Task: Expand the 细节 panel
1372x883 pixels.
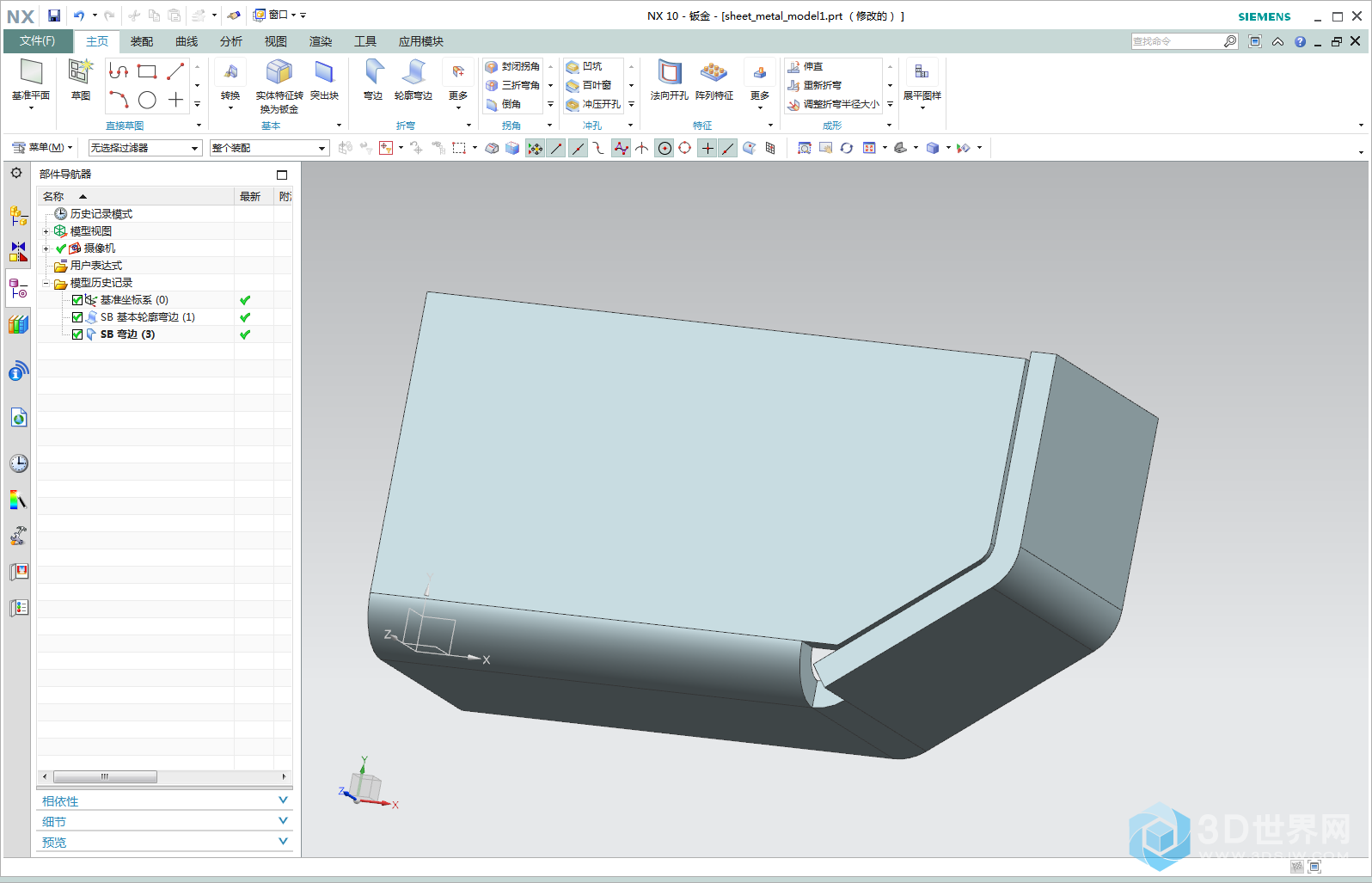Action: point(164,821)
